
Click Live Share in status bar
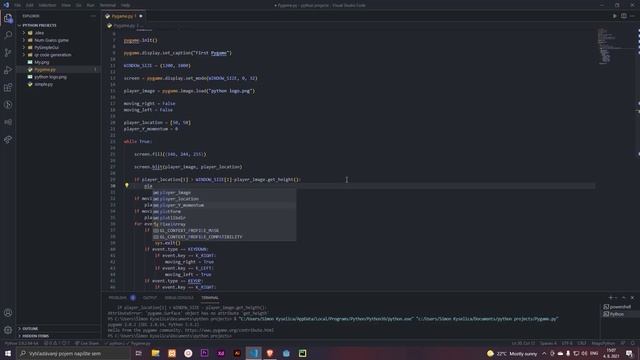[x=87, y=343]
